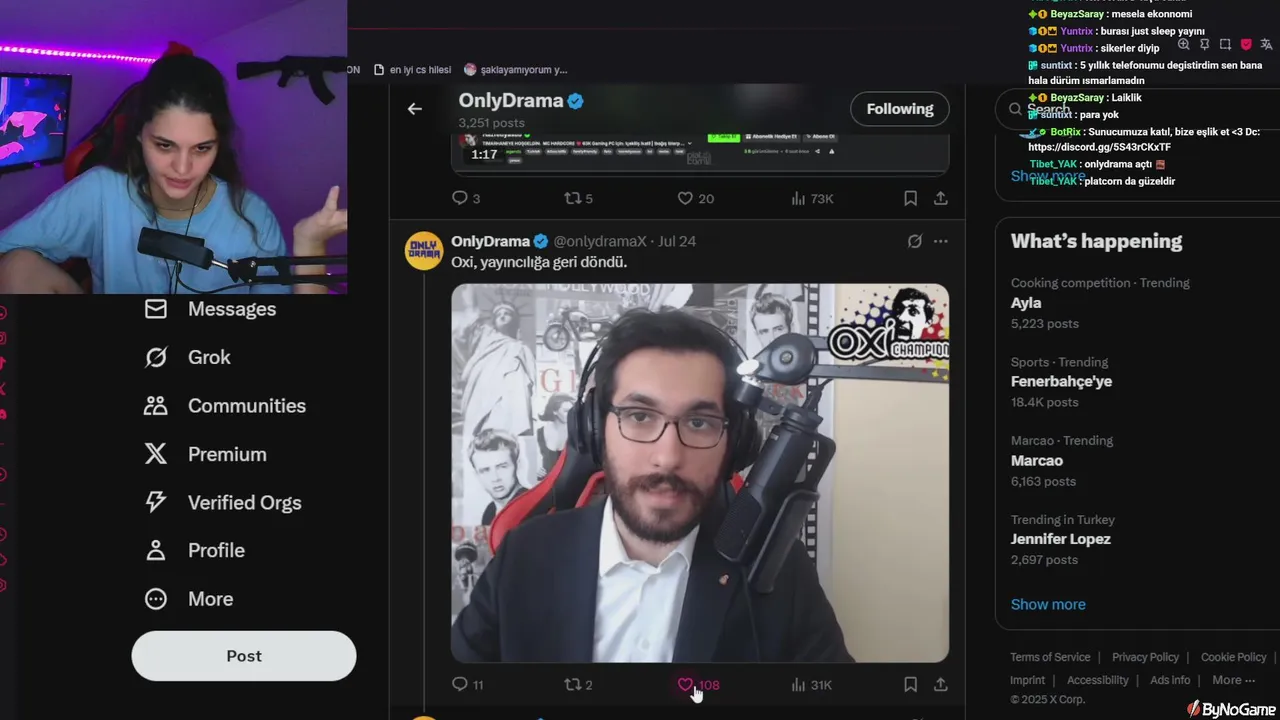Click Show more under What's happening
This screenshot has height=720, width=1280.
click(1048, 604)
